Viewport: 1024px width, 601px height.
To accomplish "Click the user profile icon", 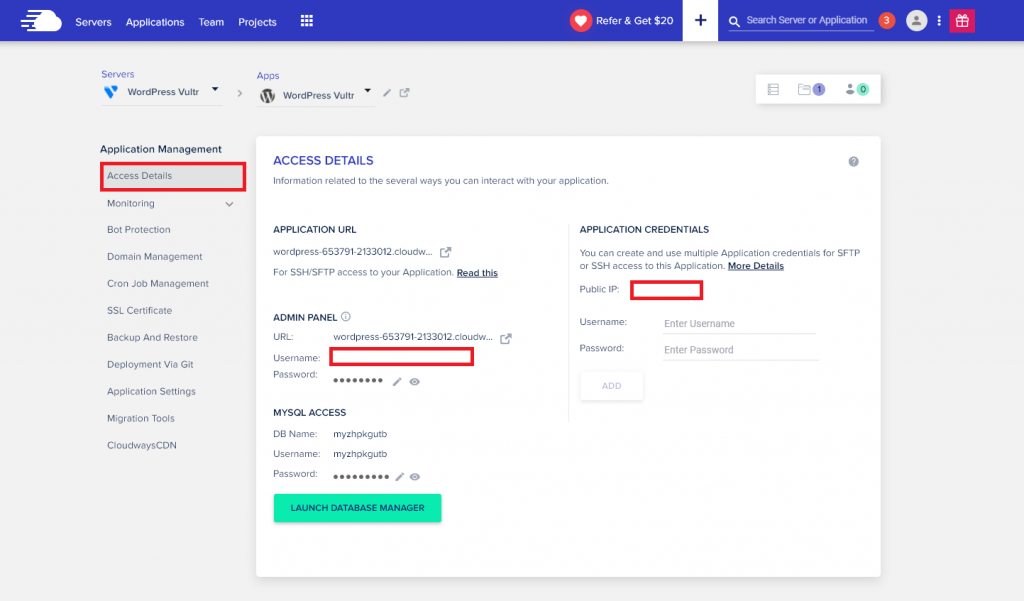I will pos(917,20).
